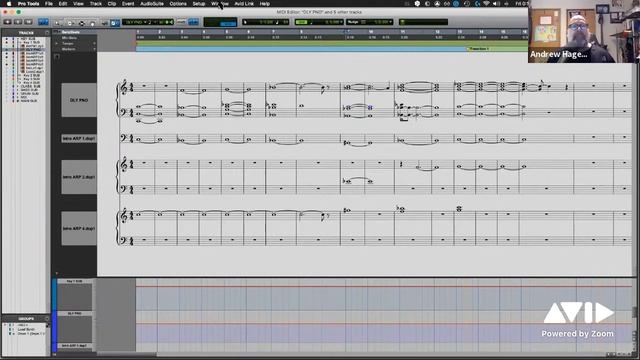Select the ALL group row
The image size is (640, 360).
click(x=24, y=325)
